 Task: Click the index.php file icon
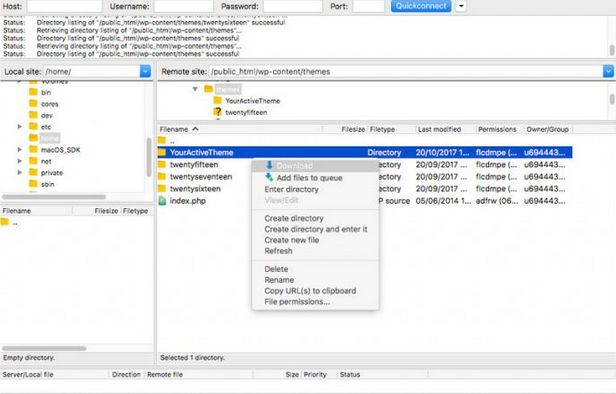pyautogui.click(x=162, y=201)
